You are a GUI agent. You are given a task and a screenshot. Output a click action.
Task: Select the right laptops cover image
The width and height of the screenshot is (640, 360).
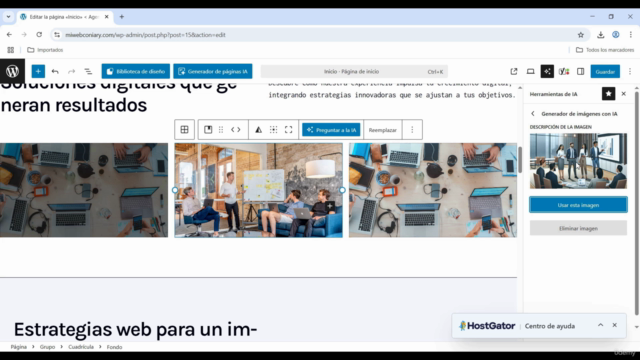433,190
